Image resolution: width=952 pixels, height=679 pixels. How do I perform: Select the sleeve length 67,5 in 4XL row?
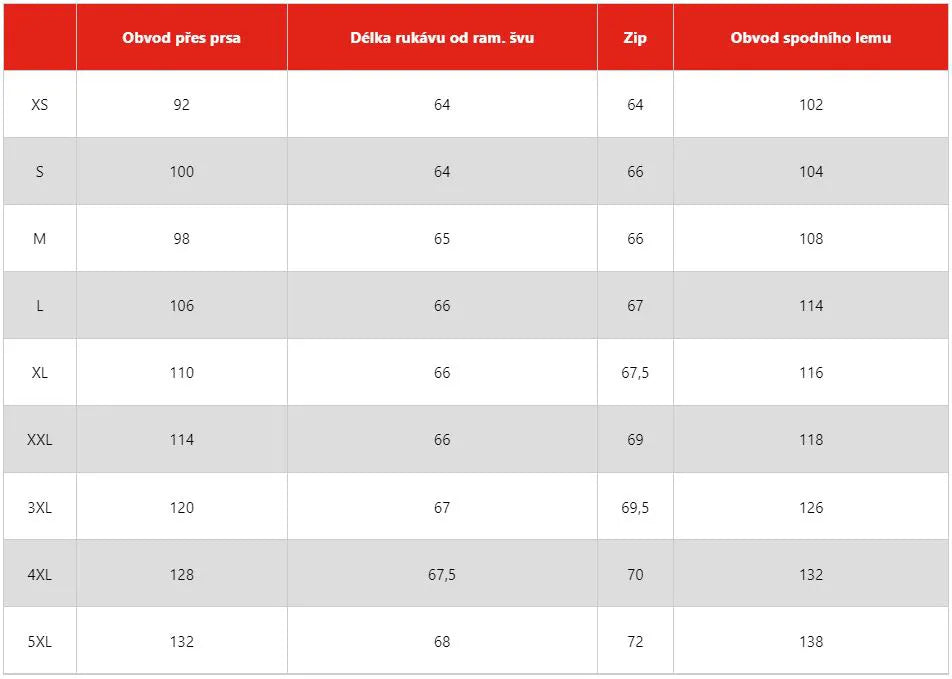pos(442,574)
